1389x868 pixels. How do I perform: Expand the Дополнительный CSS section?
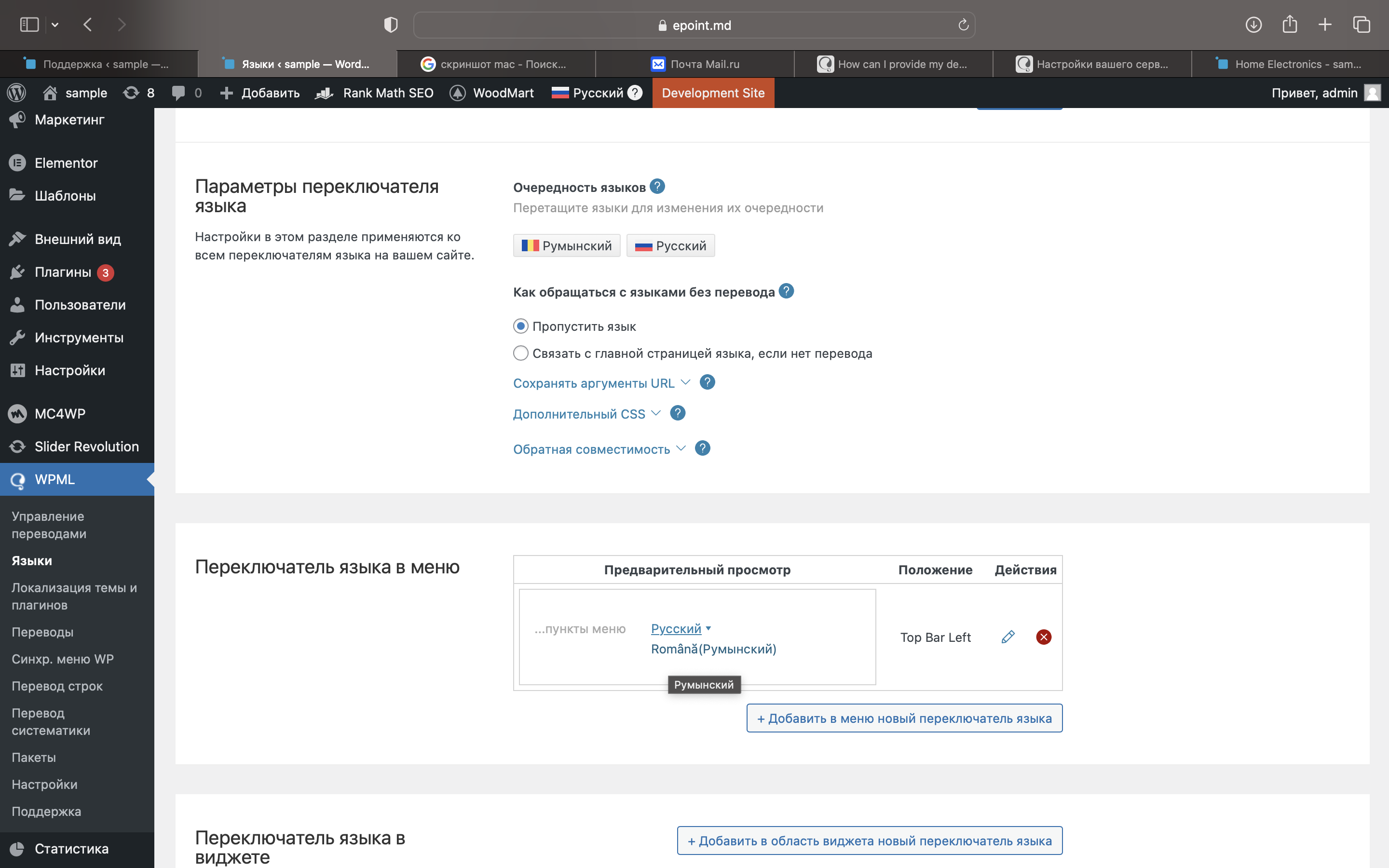point(586,414)
